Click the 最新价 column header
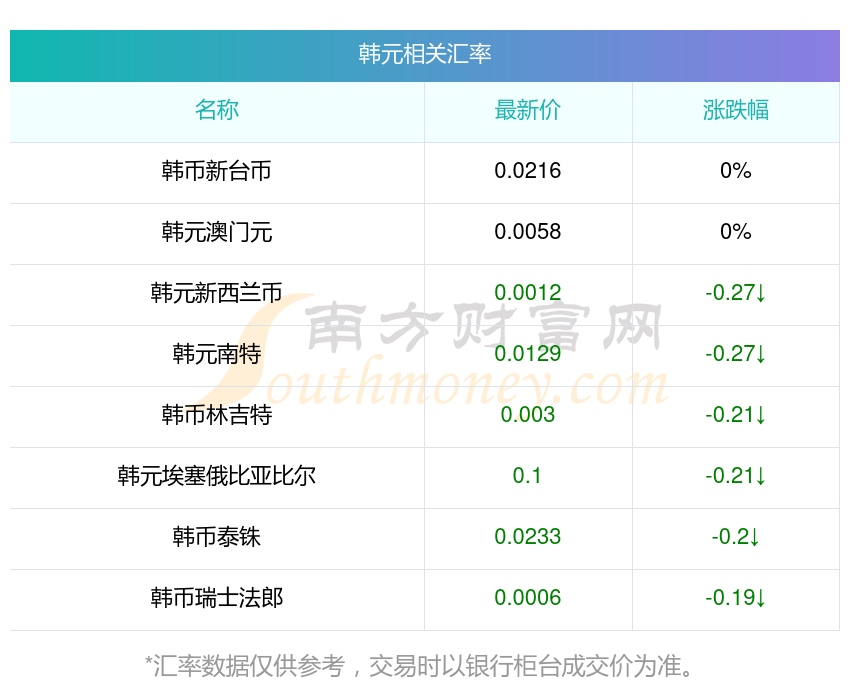Screen dimensions: 850x698 [x=527, y=110]
